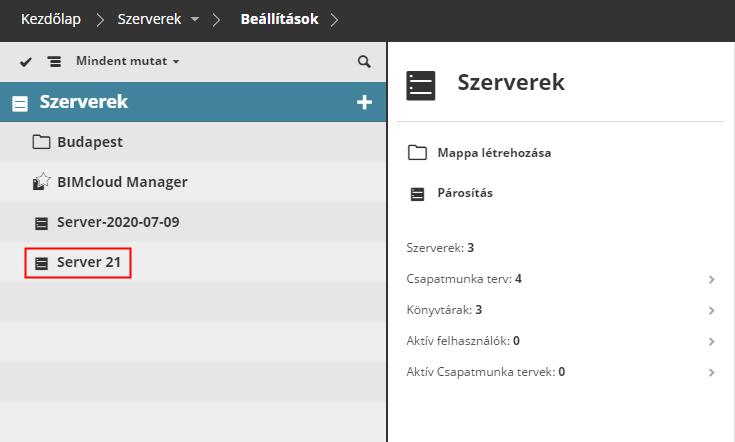Viewport: 735px width, 442px height.
Task: Expand Aktív felhasználók row chevron
Action: tap(711, 341)
